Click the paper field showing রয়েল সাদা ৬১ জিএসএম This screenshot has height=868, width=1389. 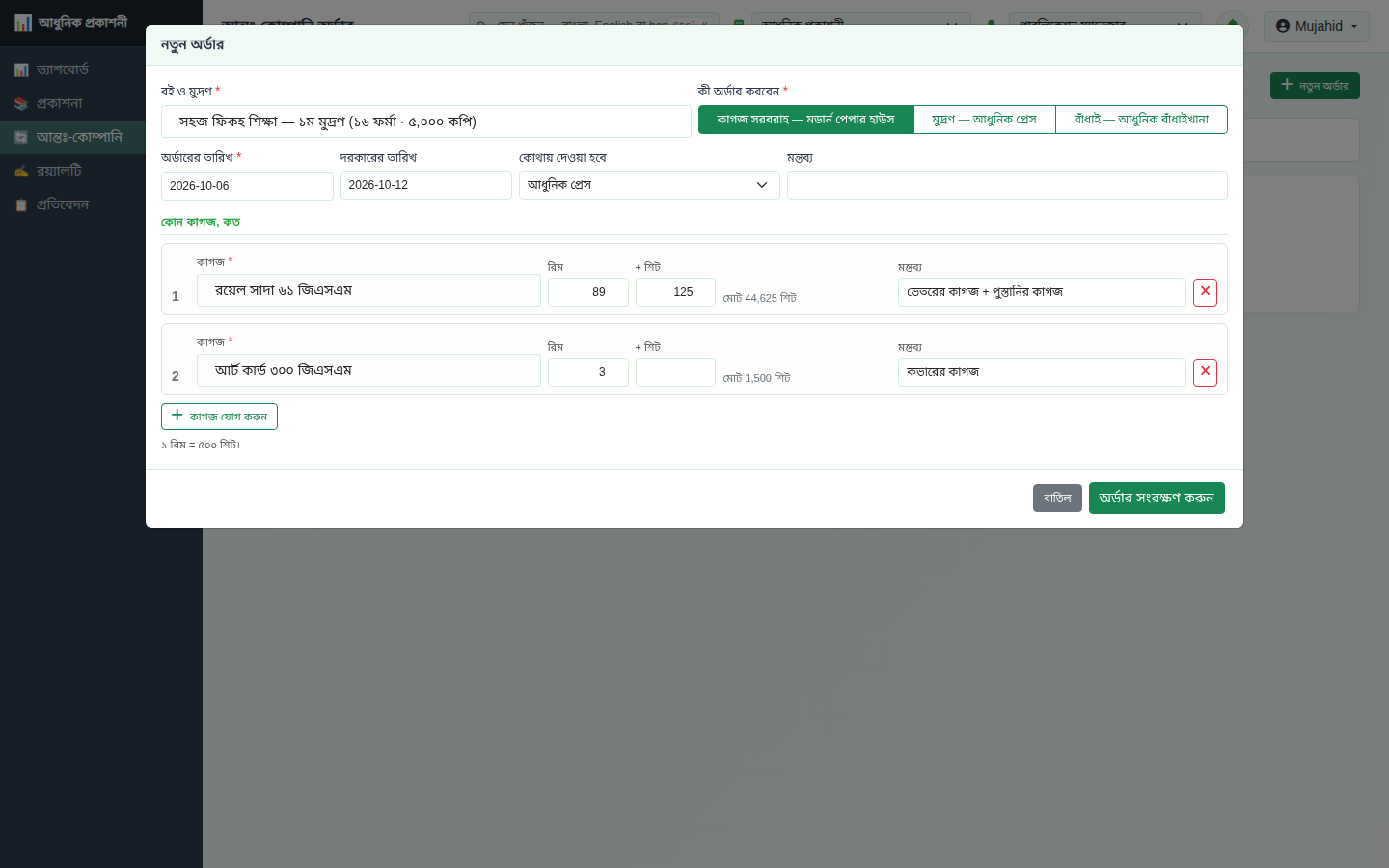[368, 290]
